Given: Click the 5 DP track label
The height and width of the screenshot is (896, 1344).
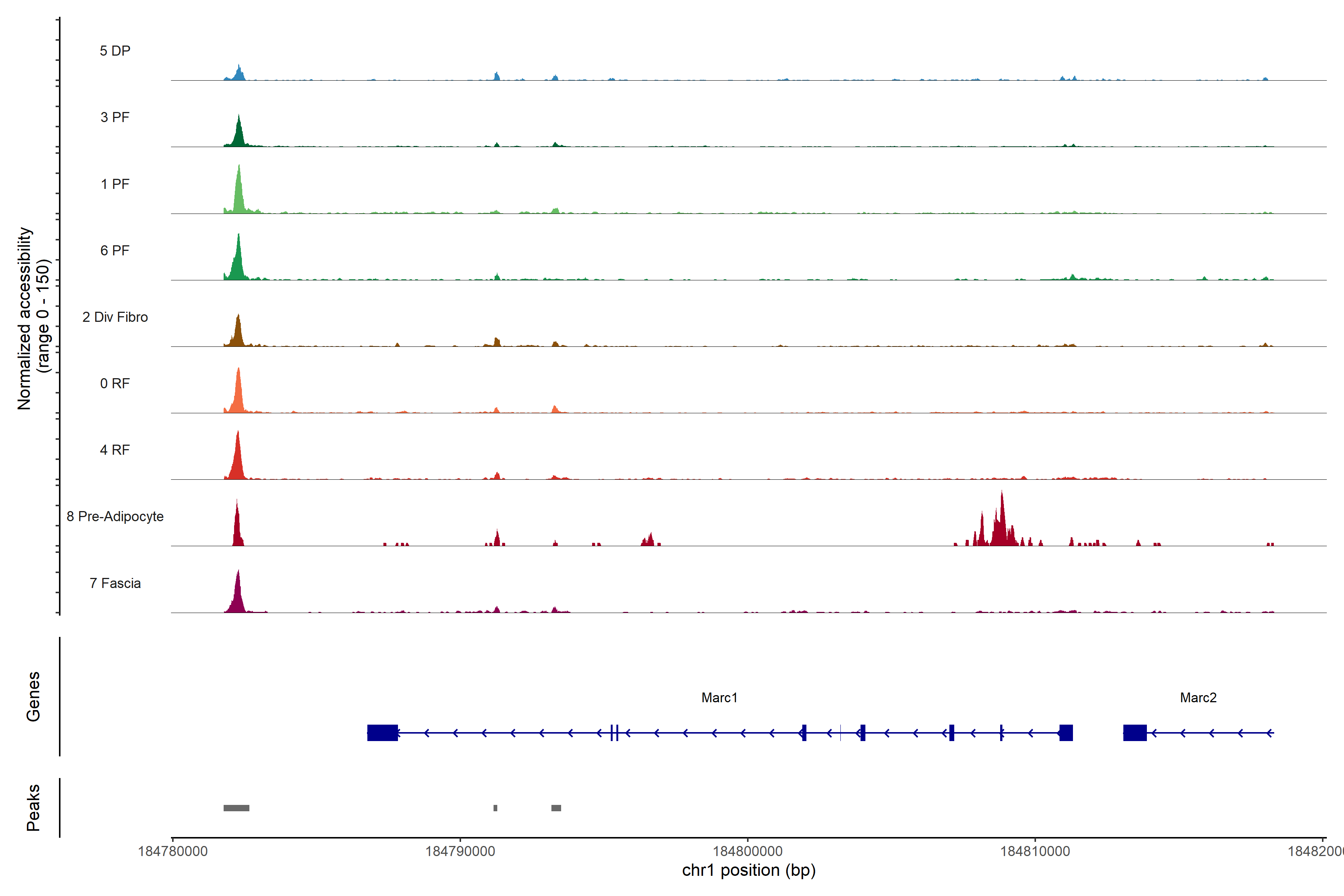Looking at the screenshot, I should [x=115, y=51].
